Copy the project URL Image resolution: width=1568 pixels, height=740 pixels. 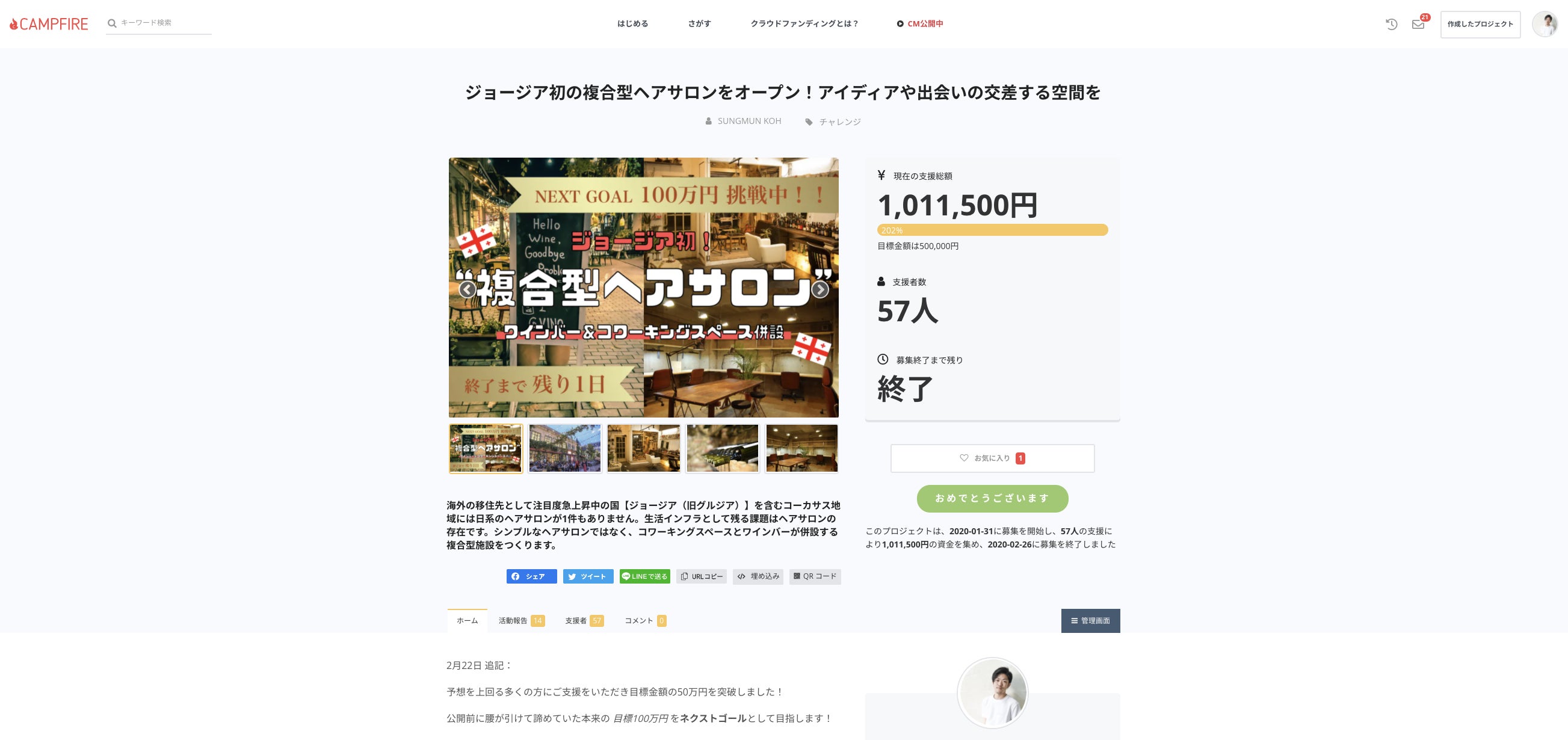point(701,576)
